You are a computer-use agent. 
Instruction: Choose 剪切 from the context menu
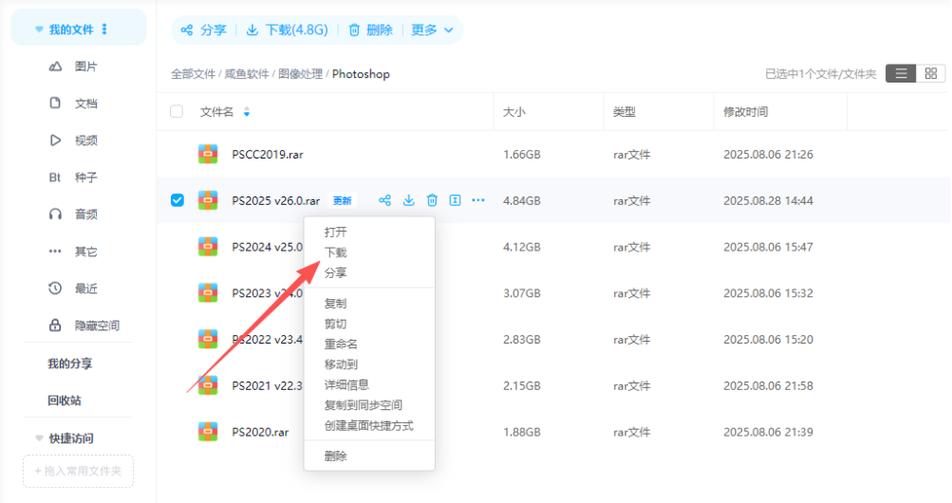click(x=336, y=324)
